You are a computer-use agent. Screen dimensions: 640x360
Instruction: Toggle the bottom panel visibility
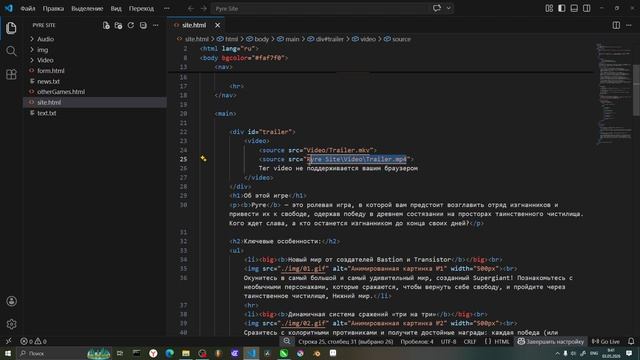pyautogui.click(x=574, y=8)
